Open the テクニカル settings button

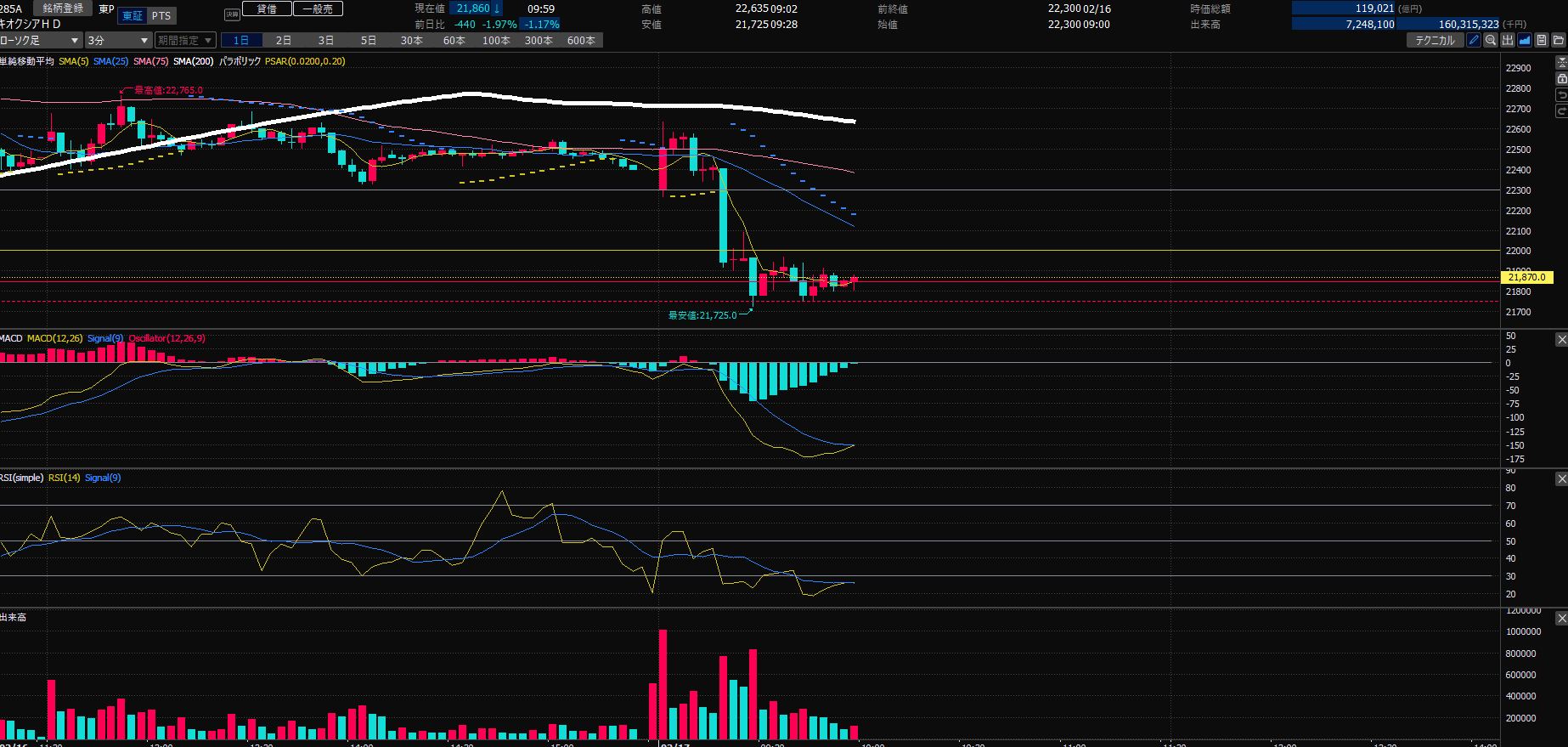(1435, 40)
